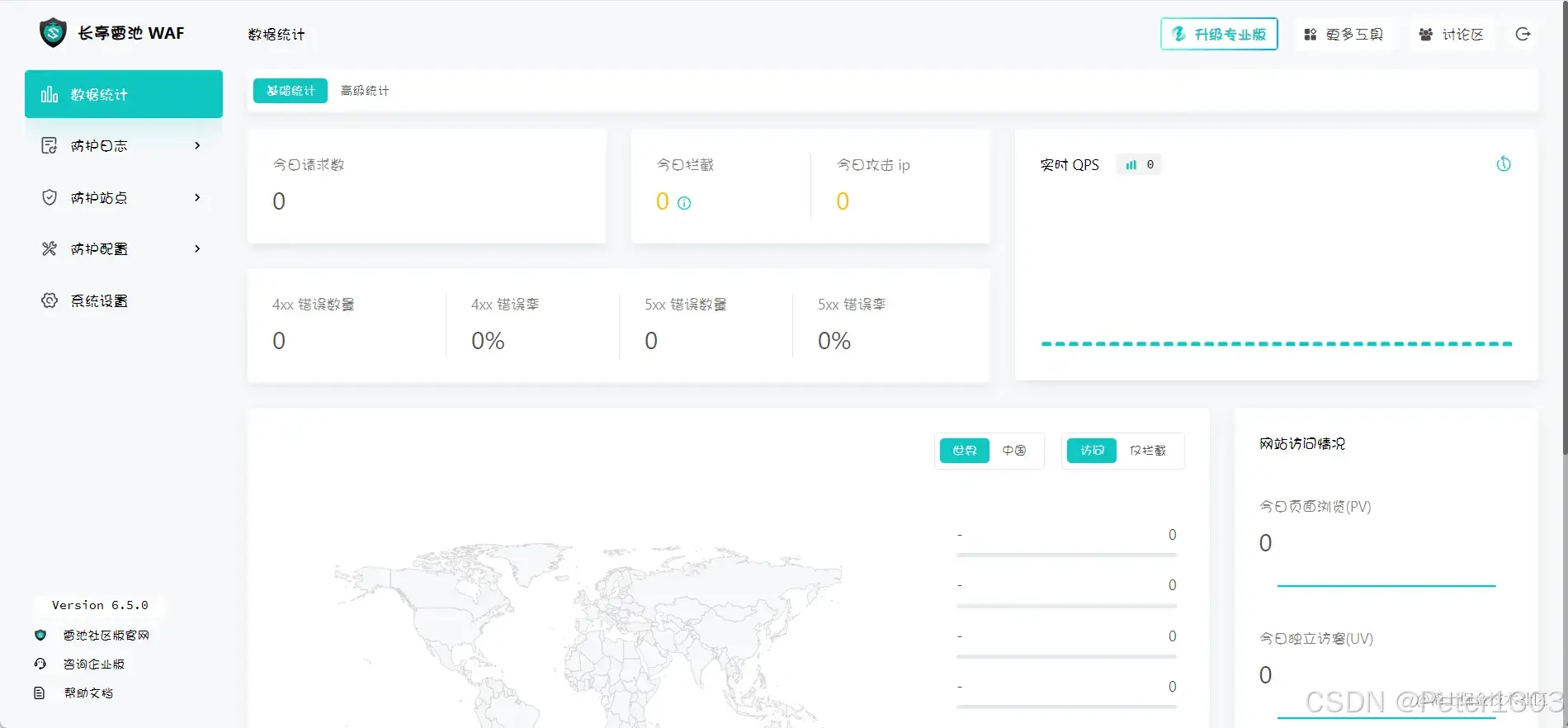The width and height of the screenshot is (1568, 728).
Task: Open the 帮助文档 document icon link
Action: pos(39,693)
